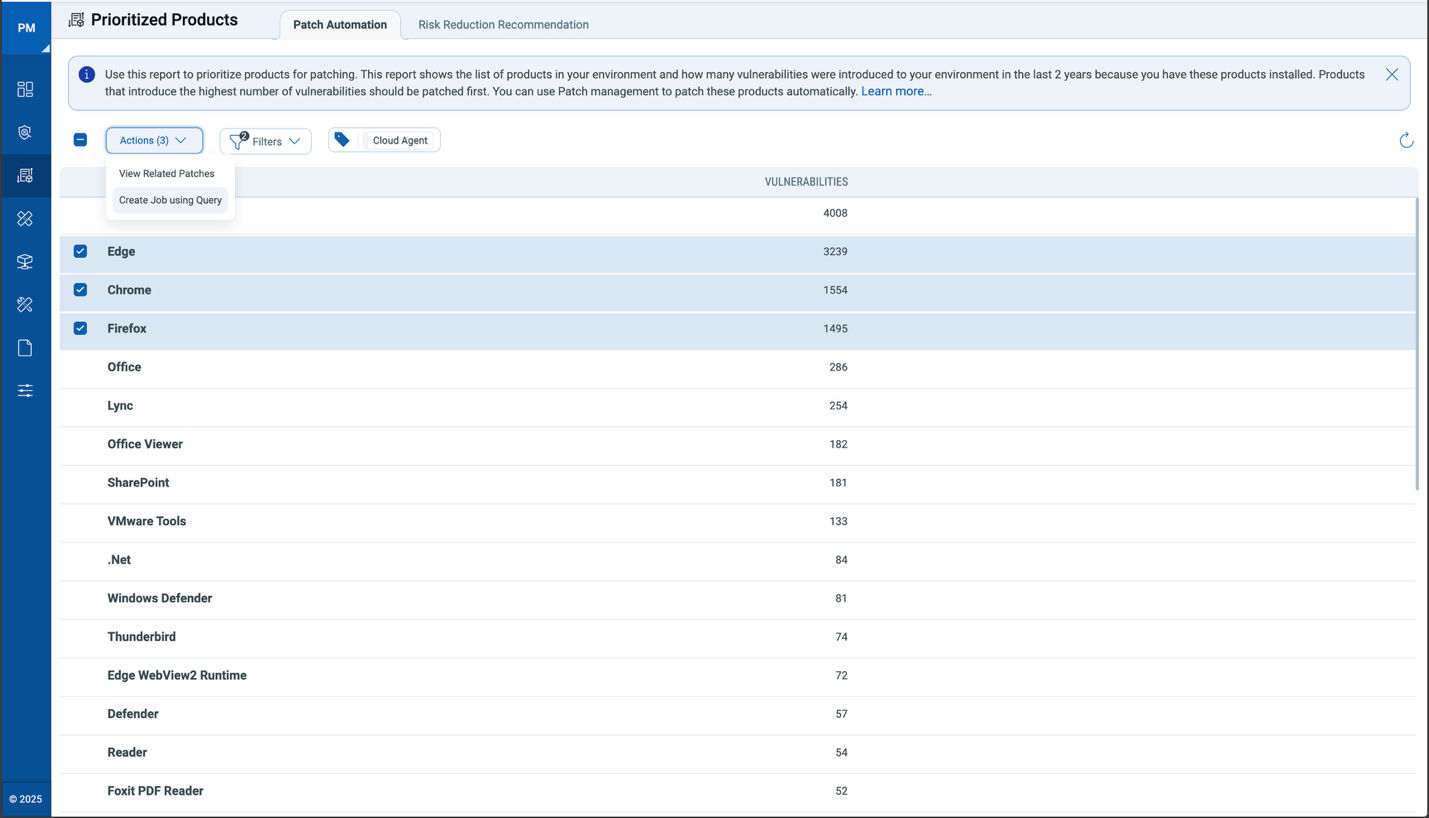Choose Create Job using Query

(170, 200)
